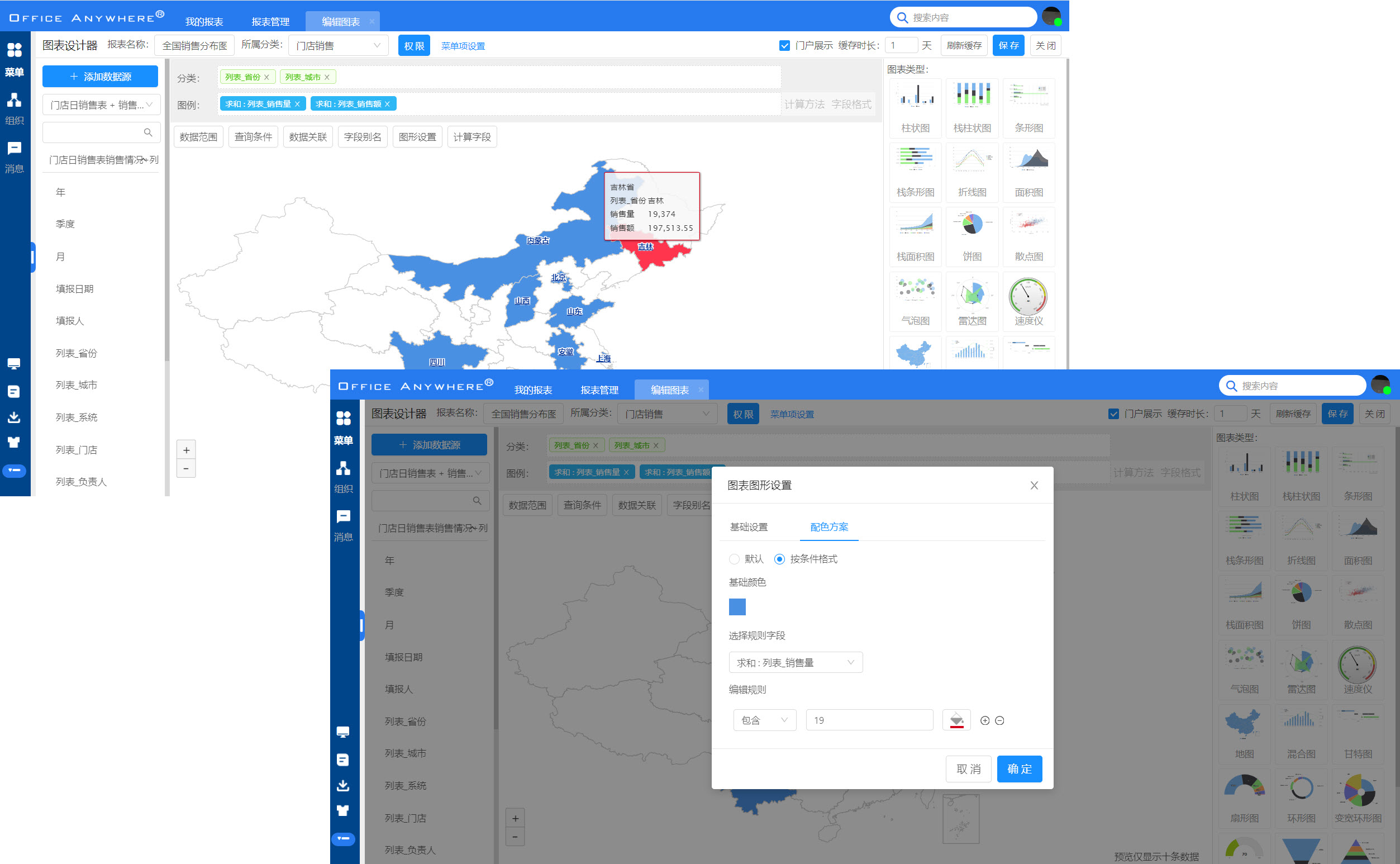
Task: Click the blue 基础颜色 swatch
Action: tap(737, 606)
